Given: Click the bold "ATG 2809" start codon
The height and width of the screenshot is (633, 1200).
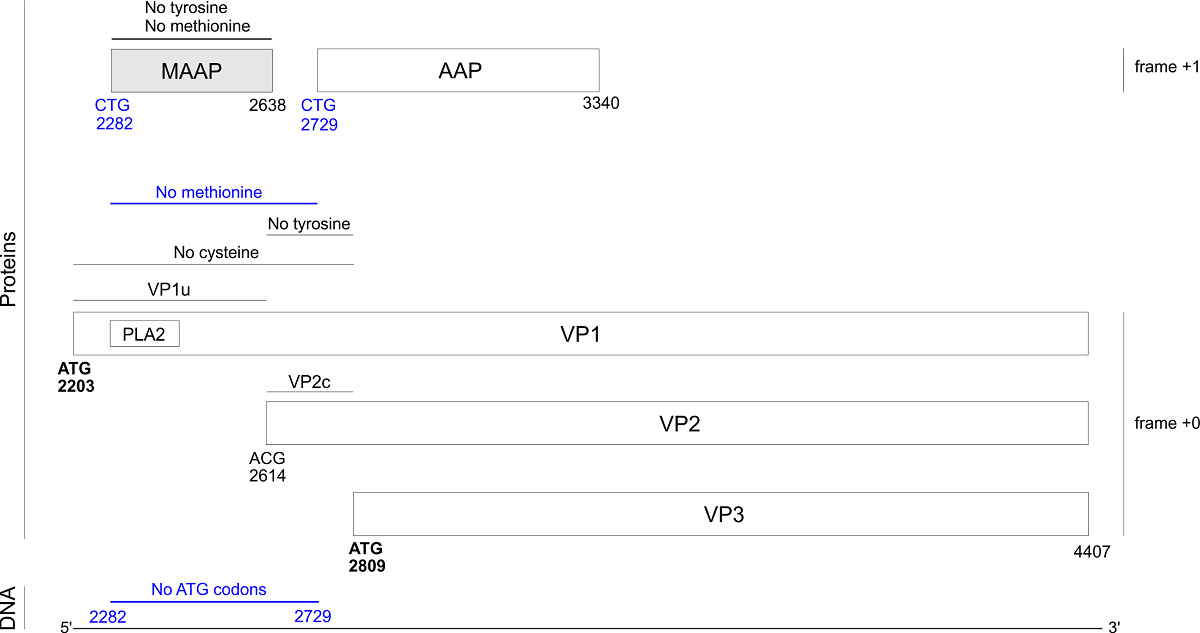Looking at the screenshot, I should point(366,557).
